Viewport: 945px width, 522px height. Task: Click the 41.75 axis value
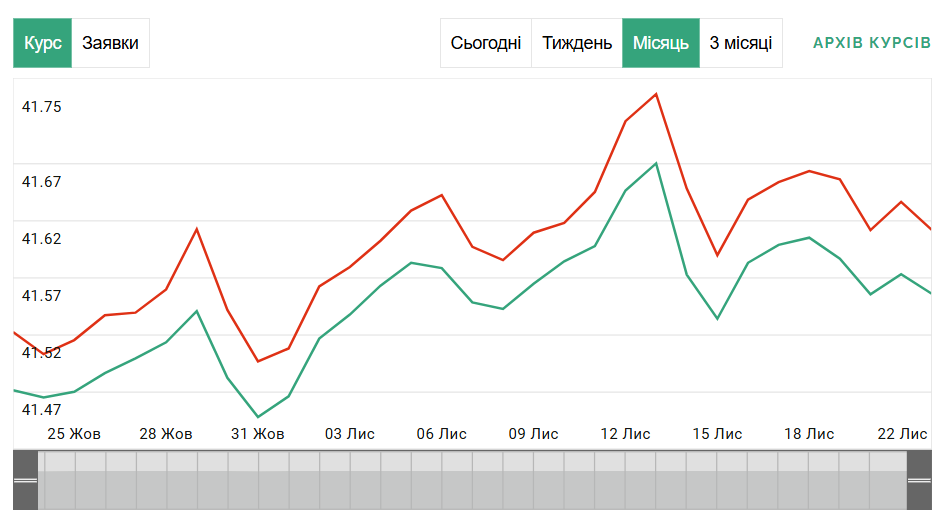pyautogui.click(x=42, y=106)
